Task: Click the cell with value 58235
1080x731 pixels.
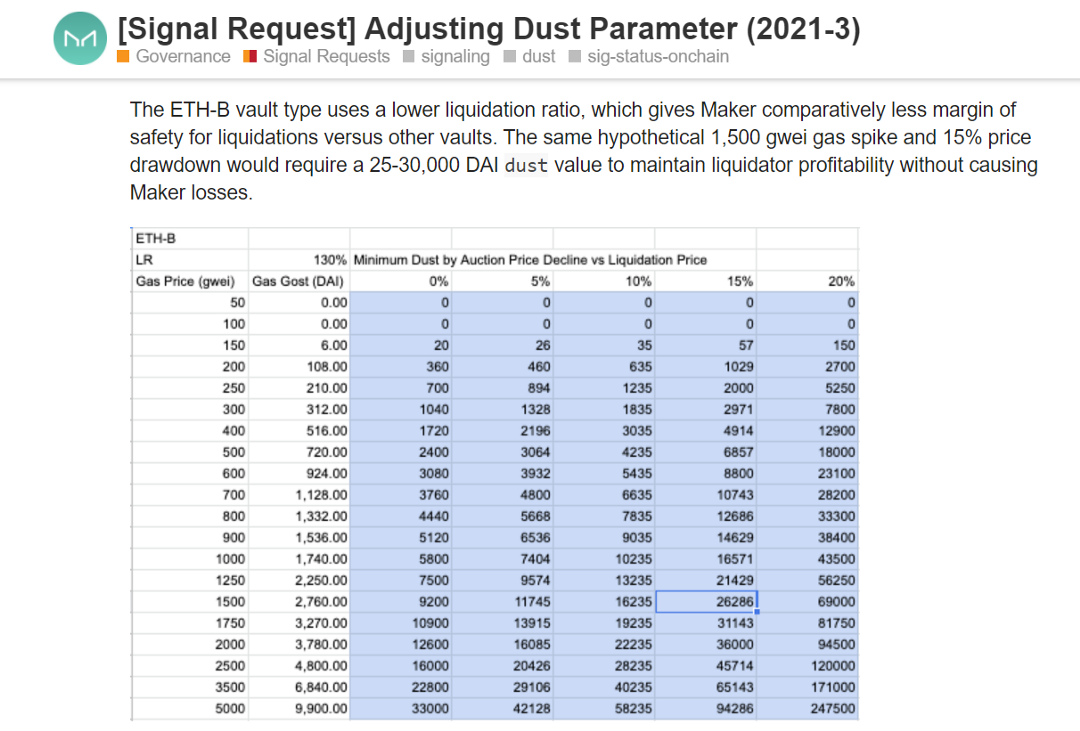Action: (x=604, y=708)
